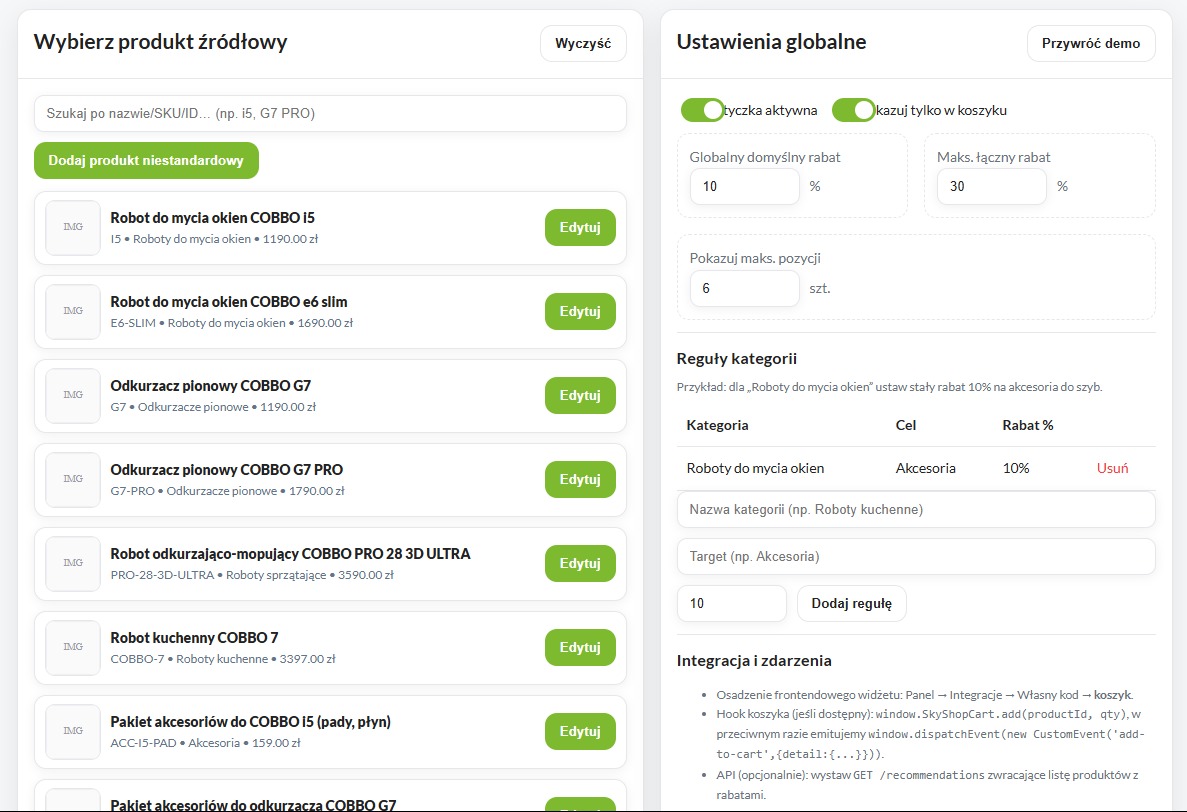This screenshot has width=1187, height=812.
Task: Click the Przywróć demo button
Action: point(1091,44)
